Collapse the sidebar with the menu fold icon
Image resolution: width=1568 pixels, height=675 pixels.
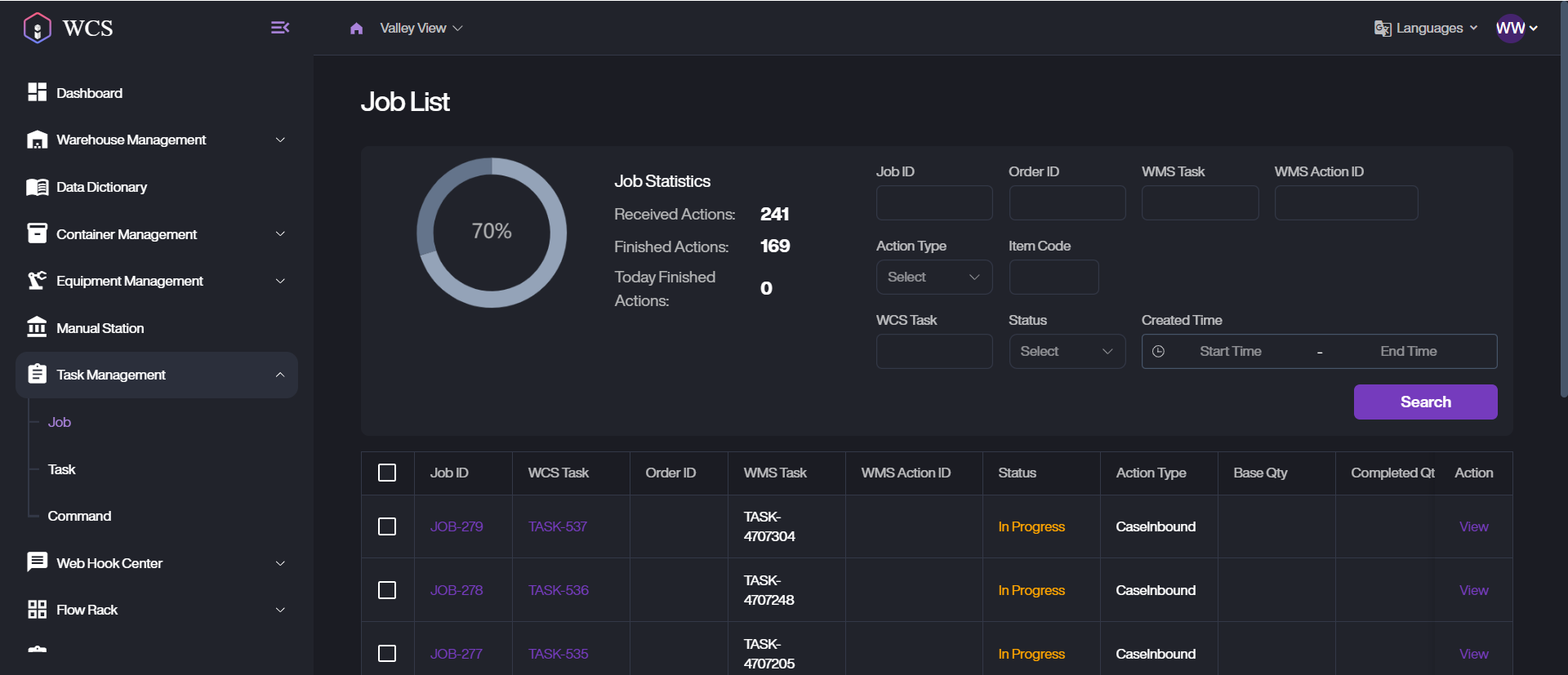pos(280,28)
